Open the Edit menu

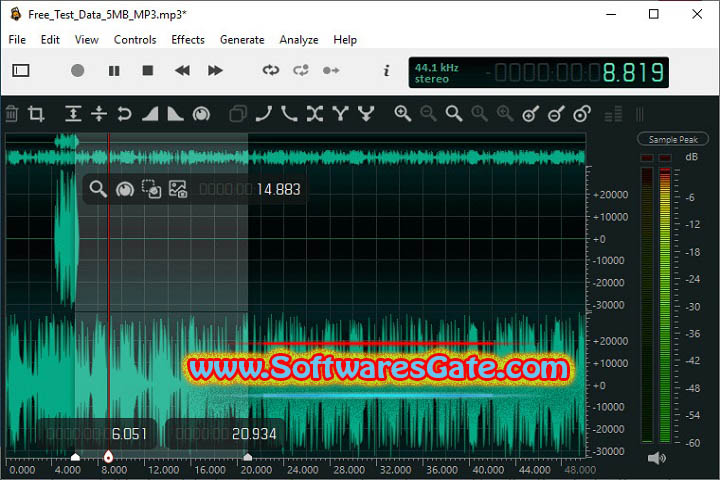pyautogui.click(x=50, y=40)
